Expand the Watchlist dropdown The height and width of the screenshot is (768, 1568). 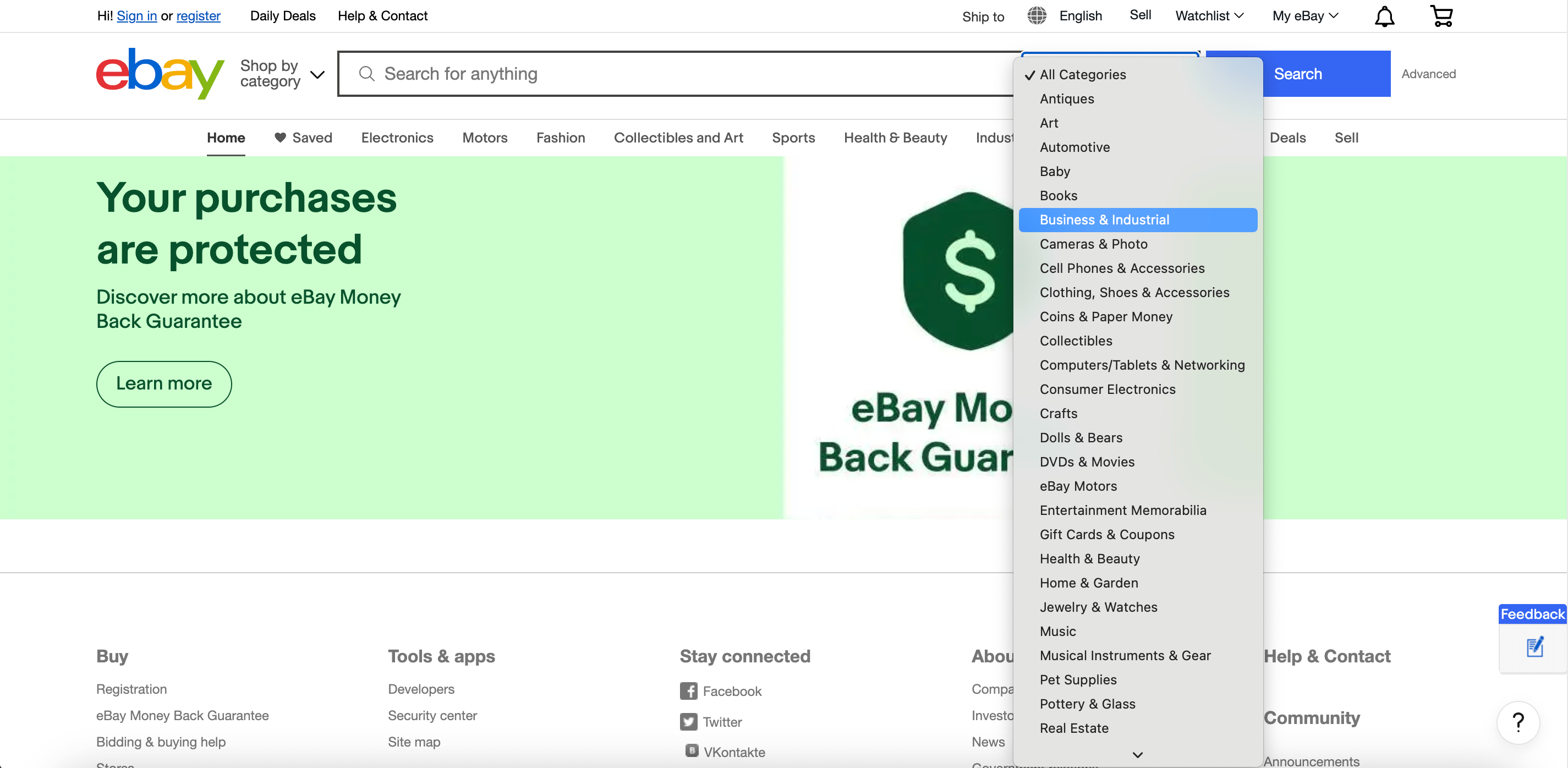pos(1209,16)
